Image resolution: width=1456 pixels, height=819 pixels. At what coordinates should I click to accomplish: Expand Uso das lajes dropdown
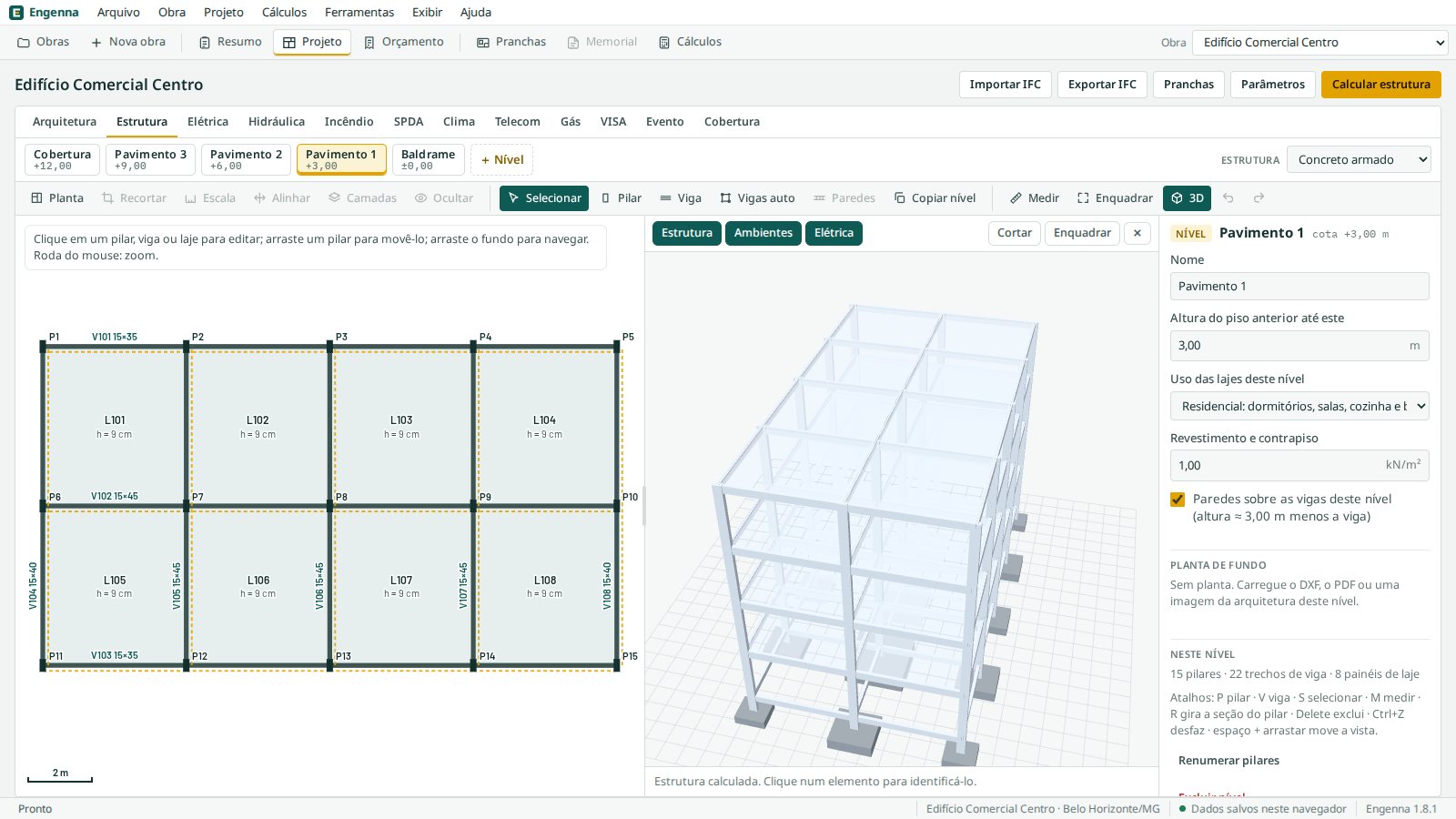1299,406
